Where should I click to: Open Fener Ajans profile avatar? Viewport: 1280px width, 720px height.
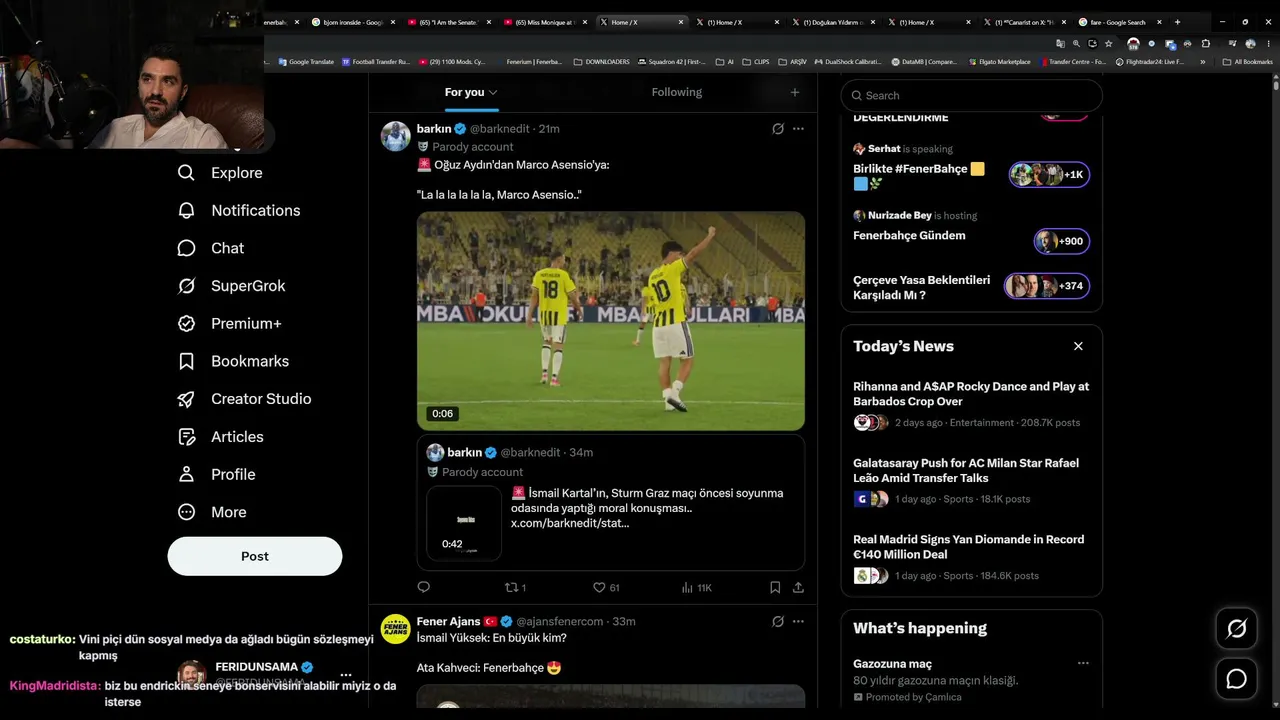(x=396, y=629)
